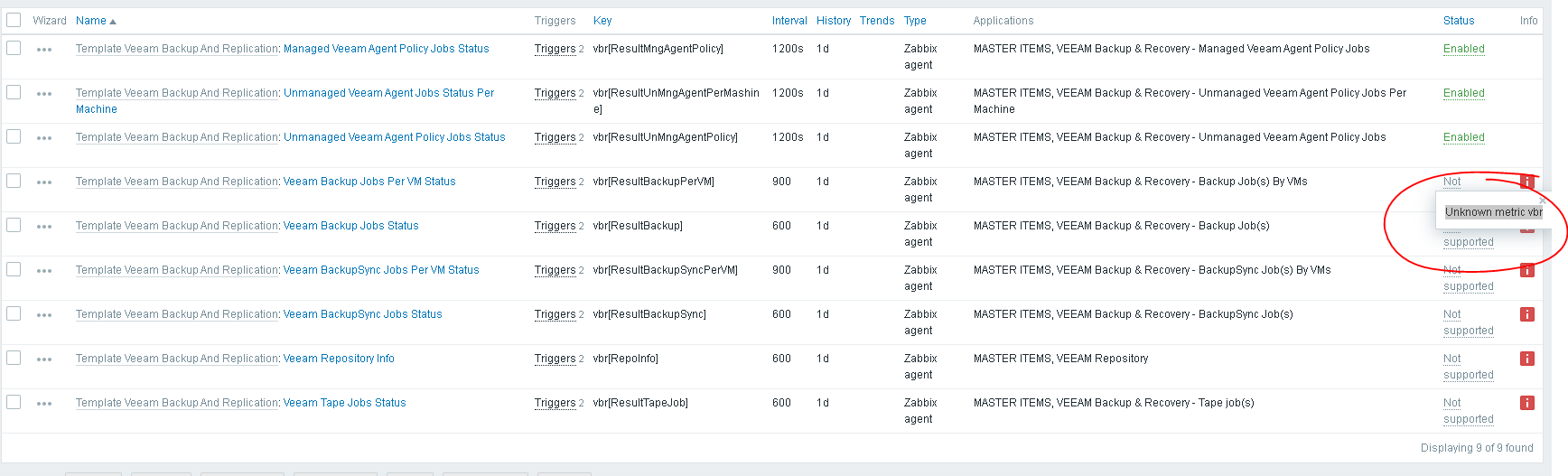
Task: Open Triggers link for vbr[ResultMngAgentPolicy] item
Action: click(x=555, y=49)
